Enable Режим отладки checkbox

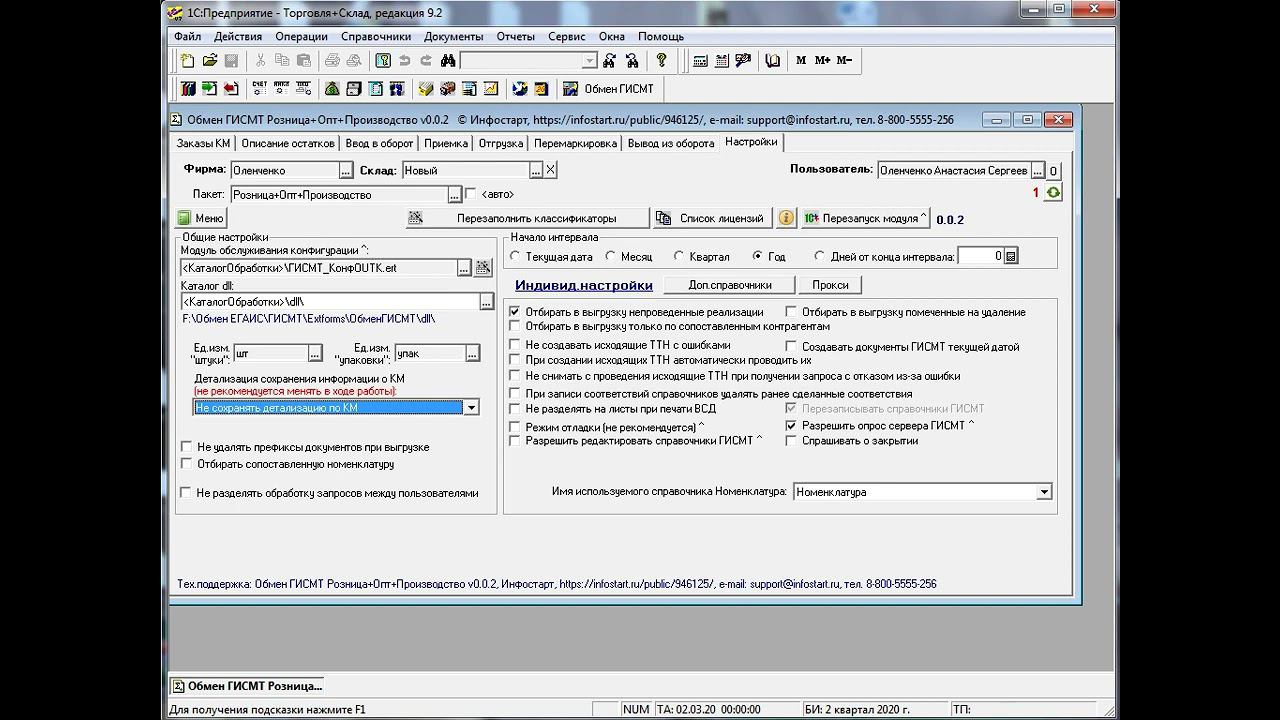pyautogui.click(x=515, y=426)
